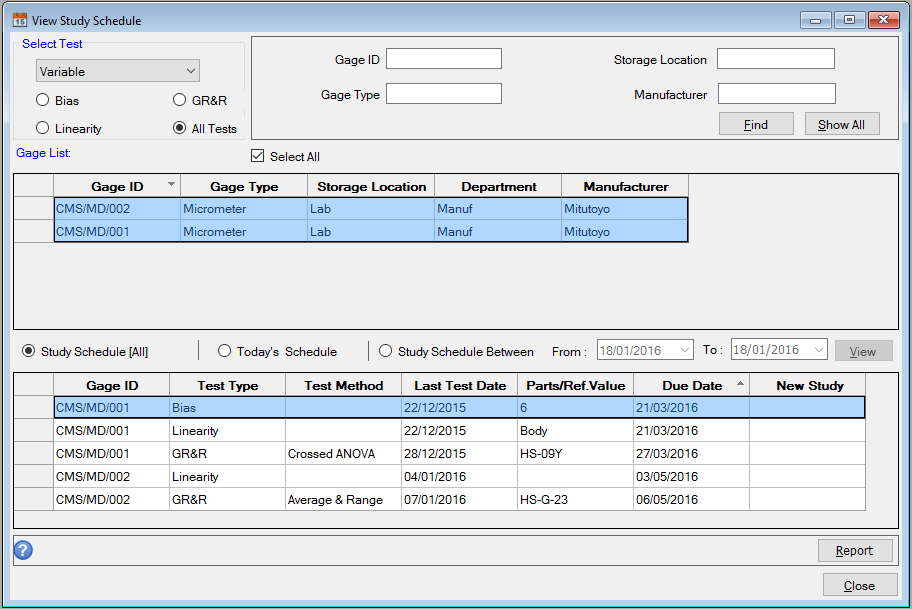Click the Show All button

pyautogui.click(x=842, y=124)
